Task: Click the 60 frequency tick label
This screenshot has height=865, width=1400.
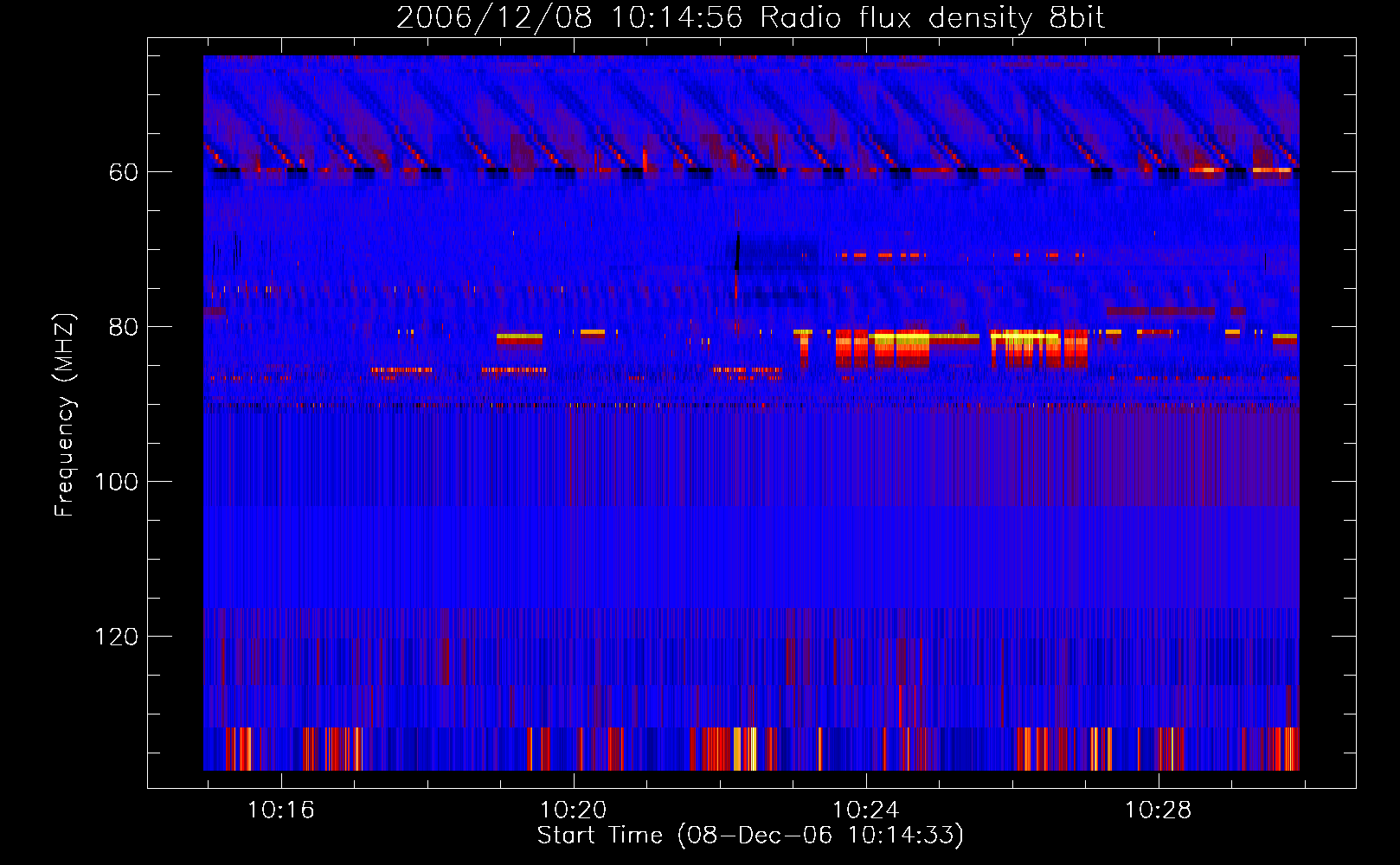Action: (123, 172)
